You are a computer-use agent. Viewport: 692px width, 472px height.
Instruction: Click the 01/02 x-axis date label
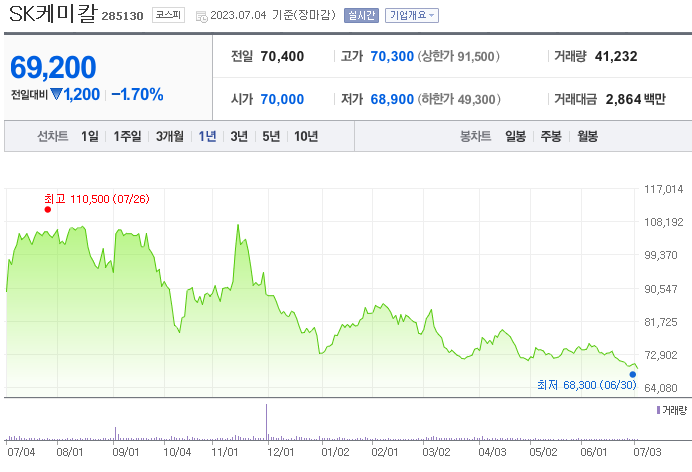pyautogui.click(x=335, y=452)
